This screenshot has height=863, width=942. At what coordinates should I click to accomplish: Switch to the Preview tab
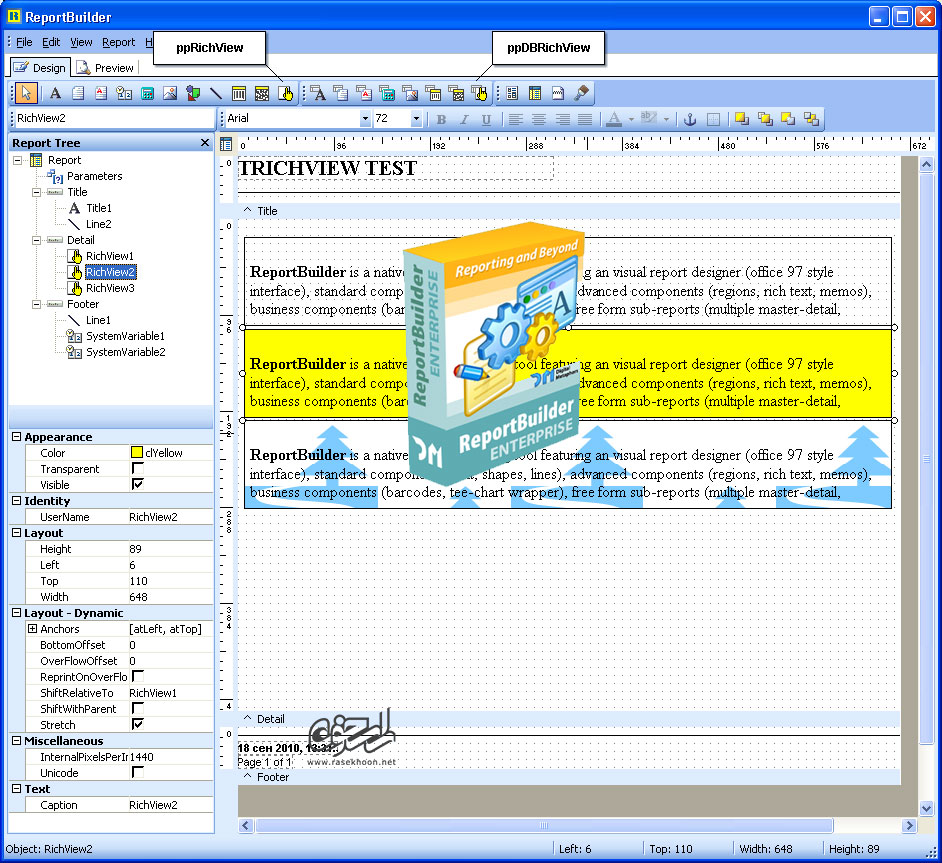point(105,68)
